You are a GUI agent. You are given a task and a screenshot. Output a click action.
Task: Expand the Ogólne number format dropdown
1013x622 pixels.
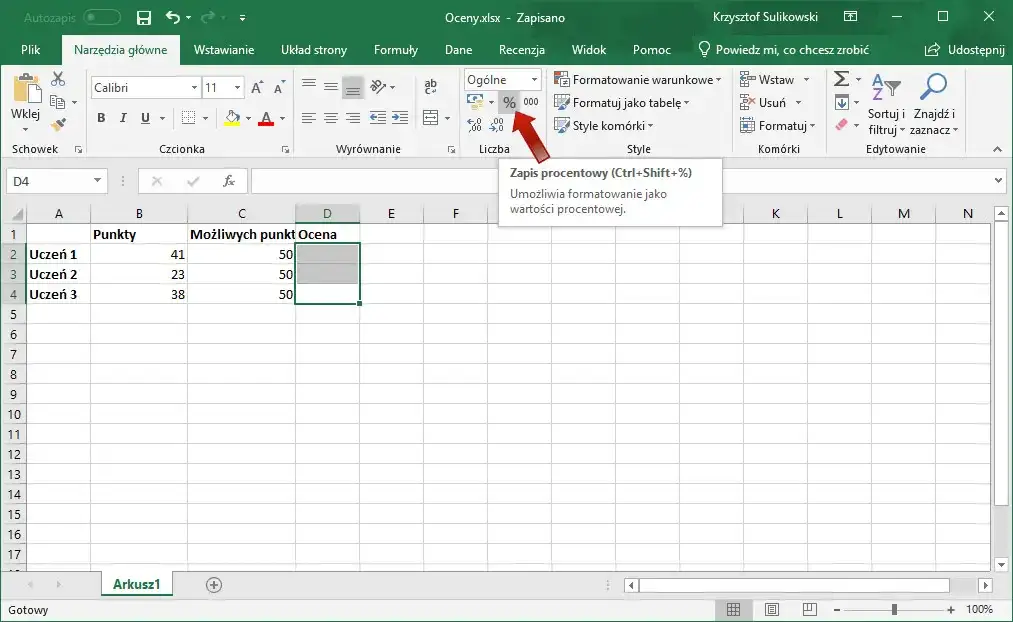pyautogui.click(x=534, y=80)
